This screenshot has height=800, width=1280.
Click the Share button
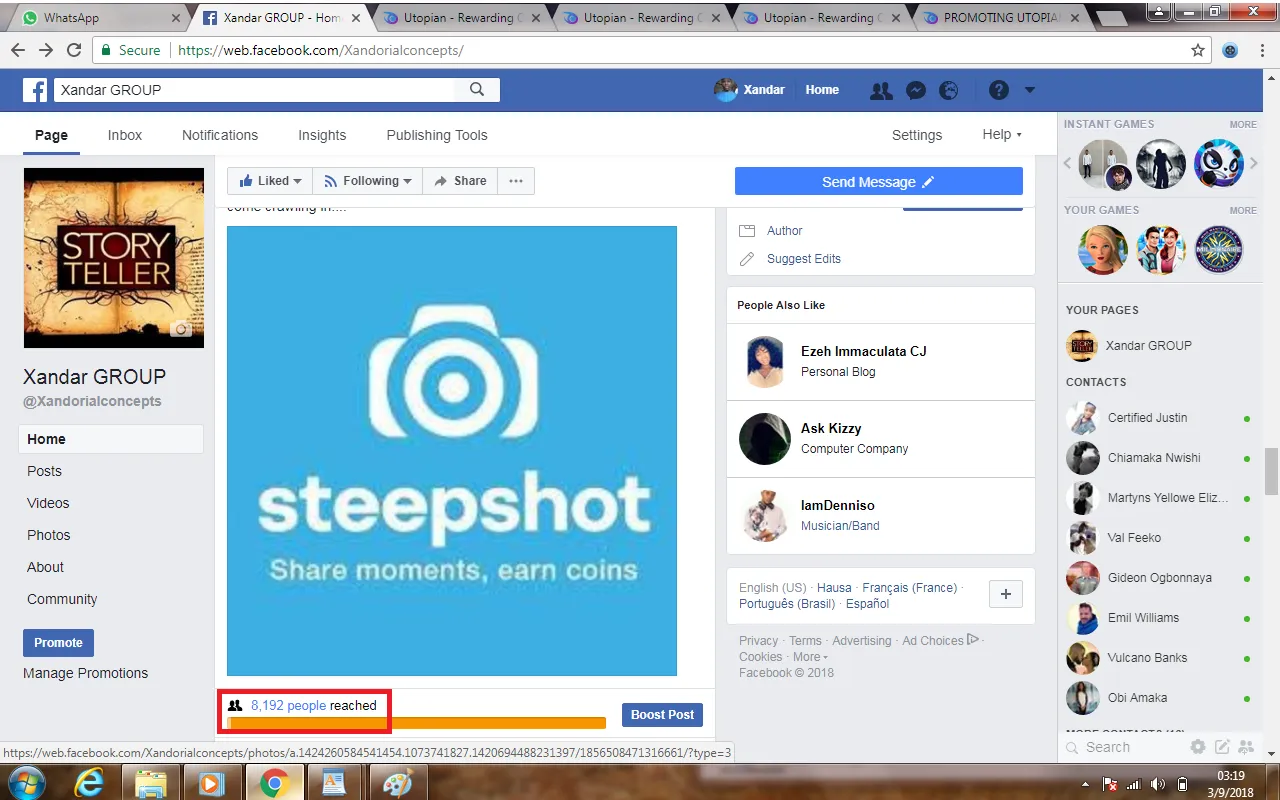460,181
